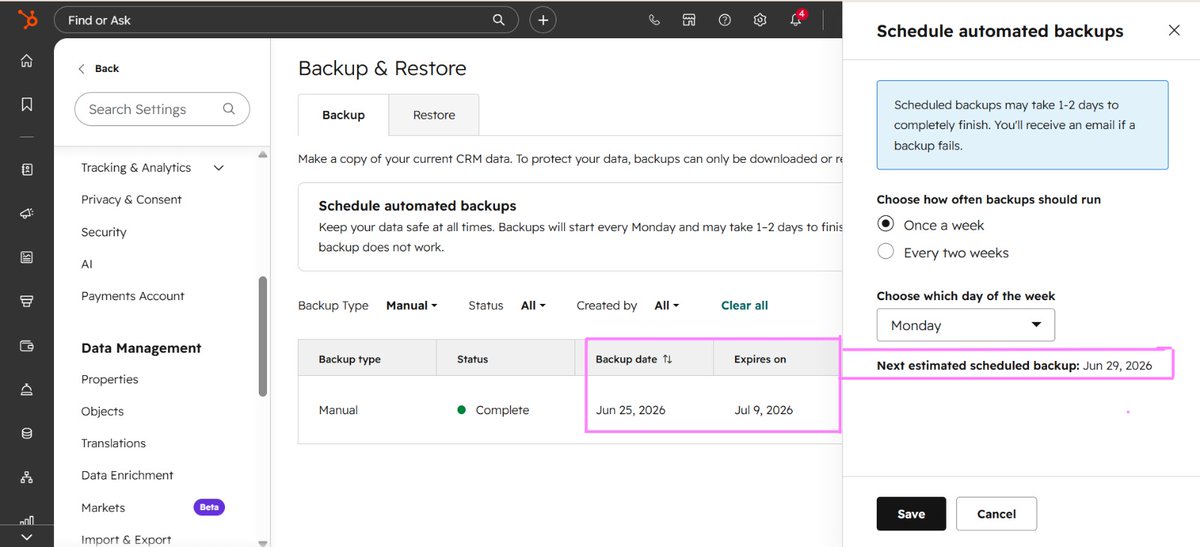Open the Status All filter dropdown

533,306
